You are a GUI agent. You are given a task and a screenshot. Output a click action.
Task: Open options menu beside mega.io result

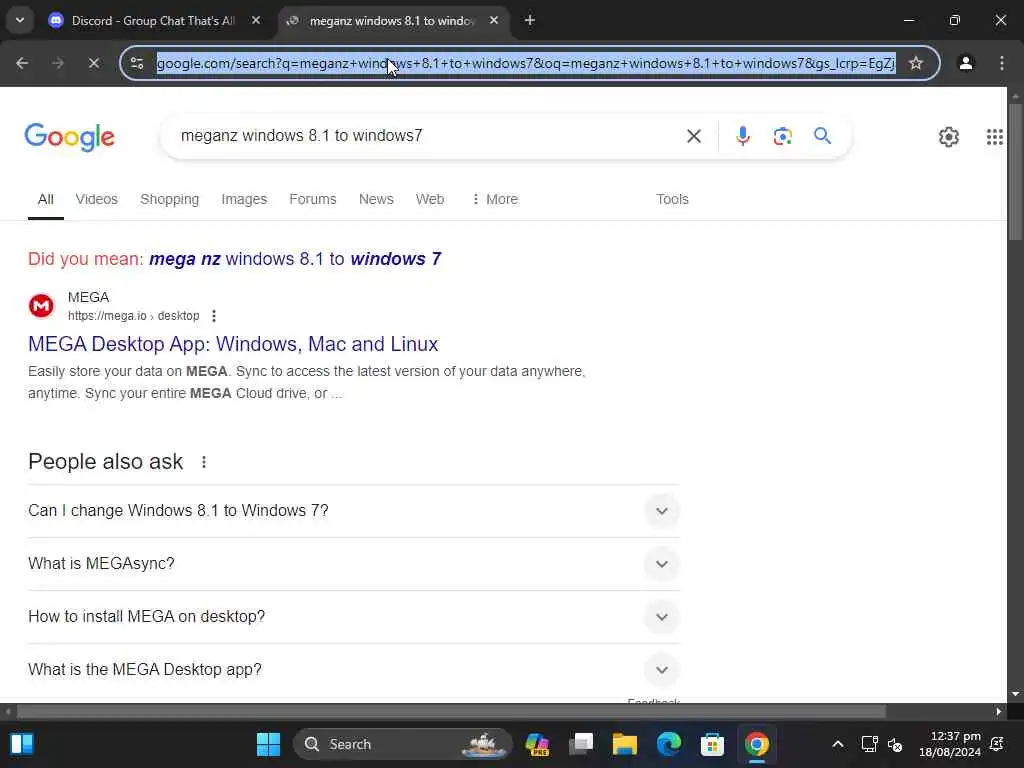click(x=214, y=316)
